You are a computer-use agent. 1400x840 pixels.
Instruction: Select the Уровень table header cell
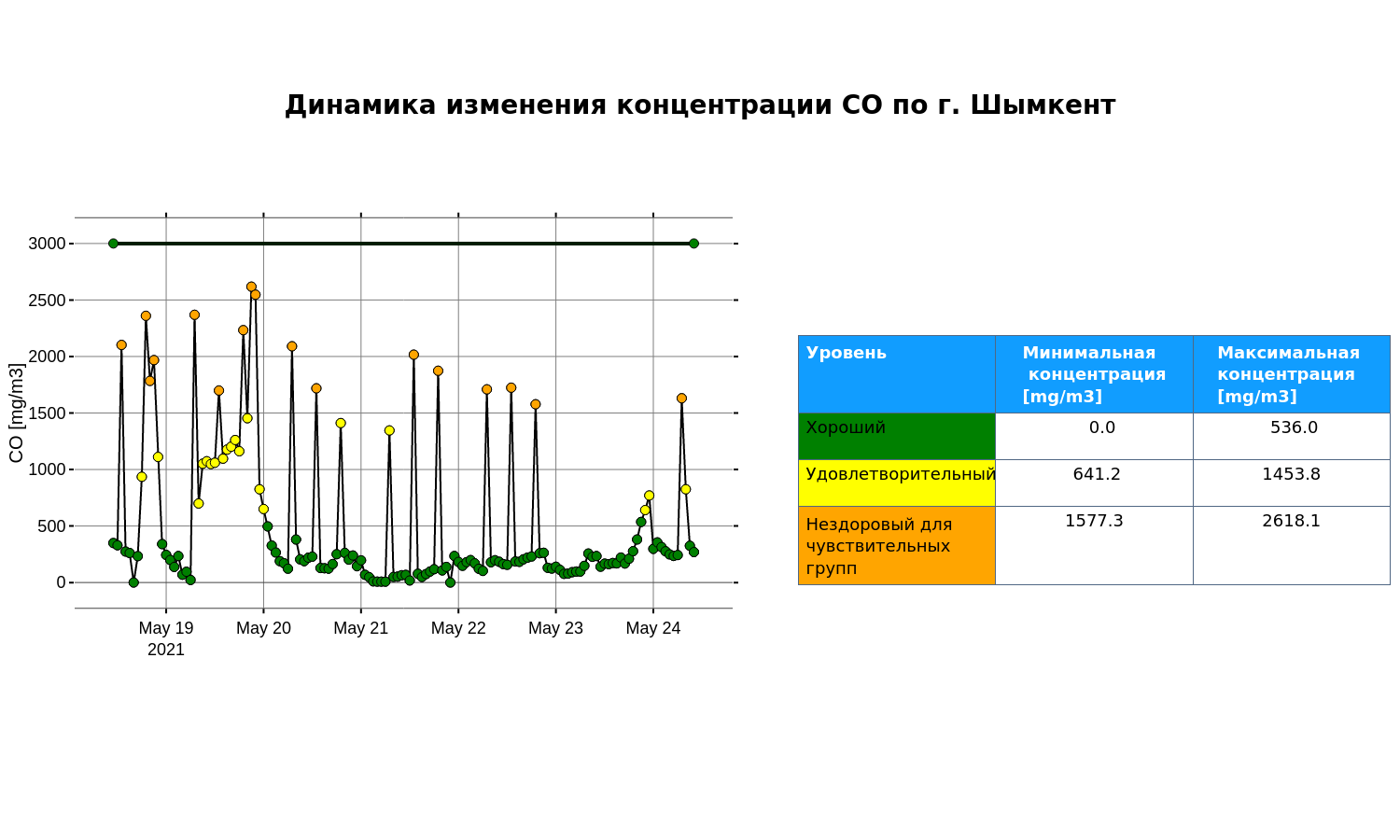point(897,374)
